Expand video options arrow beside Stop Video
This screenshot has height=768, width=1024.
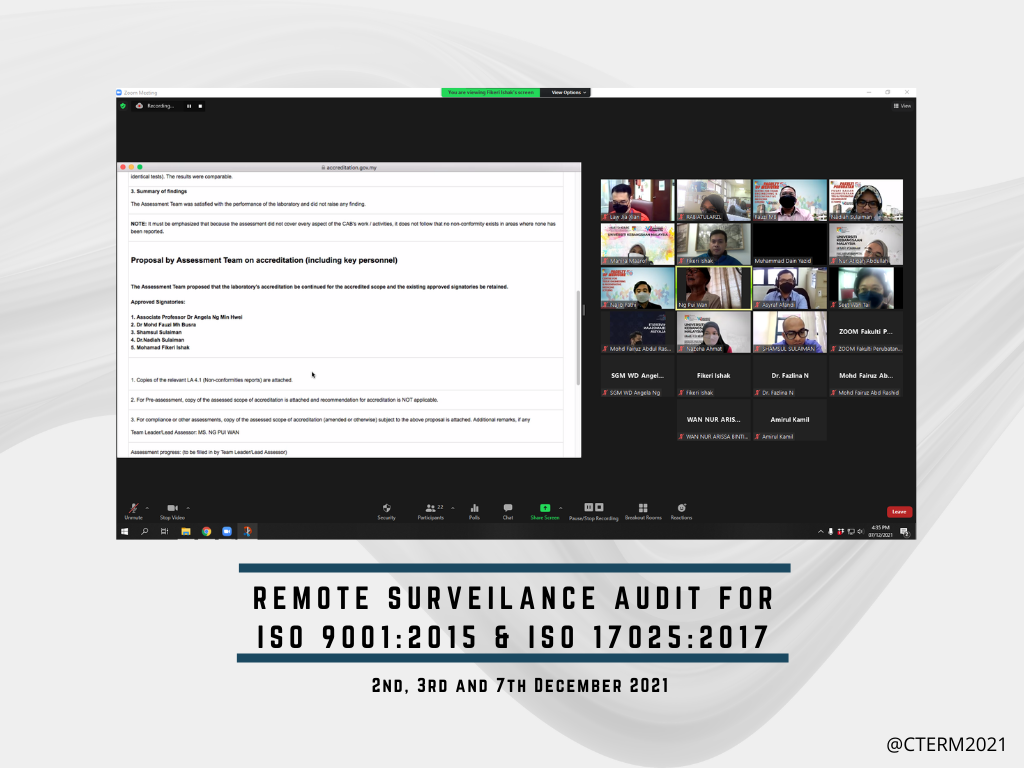coord(188,507)
